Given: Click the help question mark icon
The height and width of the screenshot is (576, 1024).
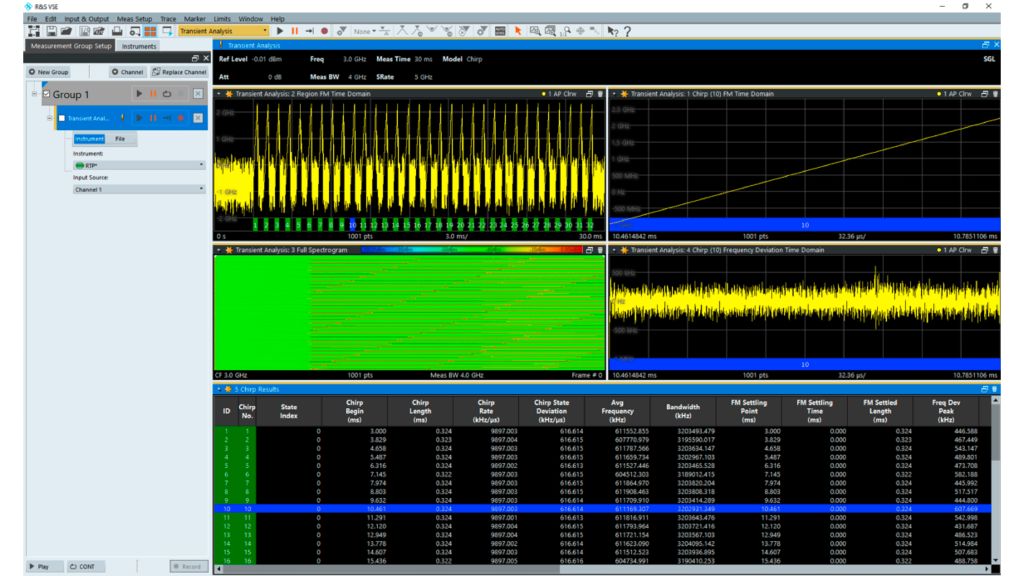Looking at the screenshot, I should point(627,31).
